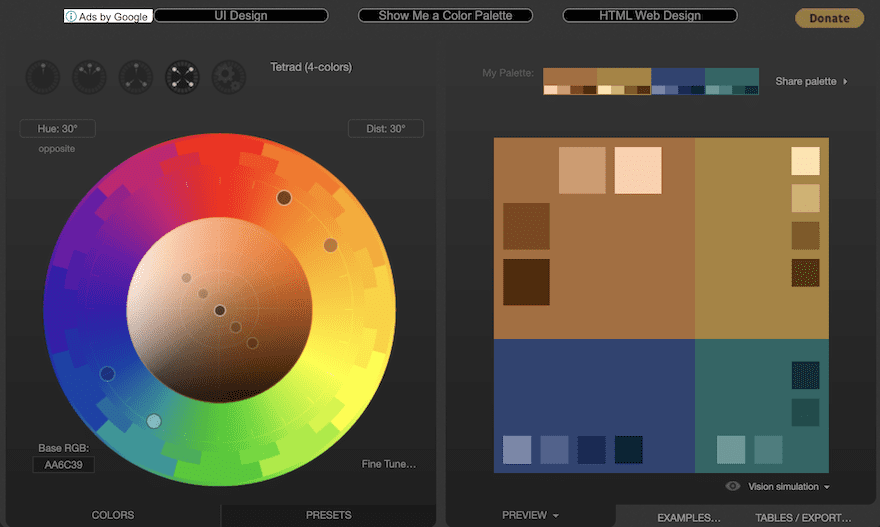Open the Tables / Export tab

point(803,518)
